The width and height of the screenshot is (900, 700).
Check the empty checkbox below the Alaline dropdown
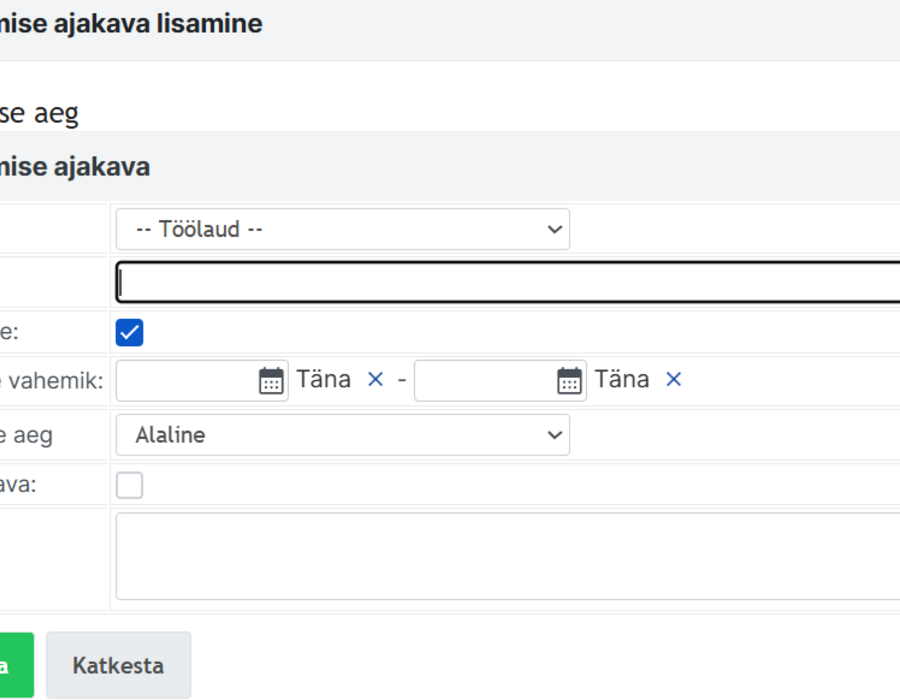pyautogui.click(x=129, y=485)
